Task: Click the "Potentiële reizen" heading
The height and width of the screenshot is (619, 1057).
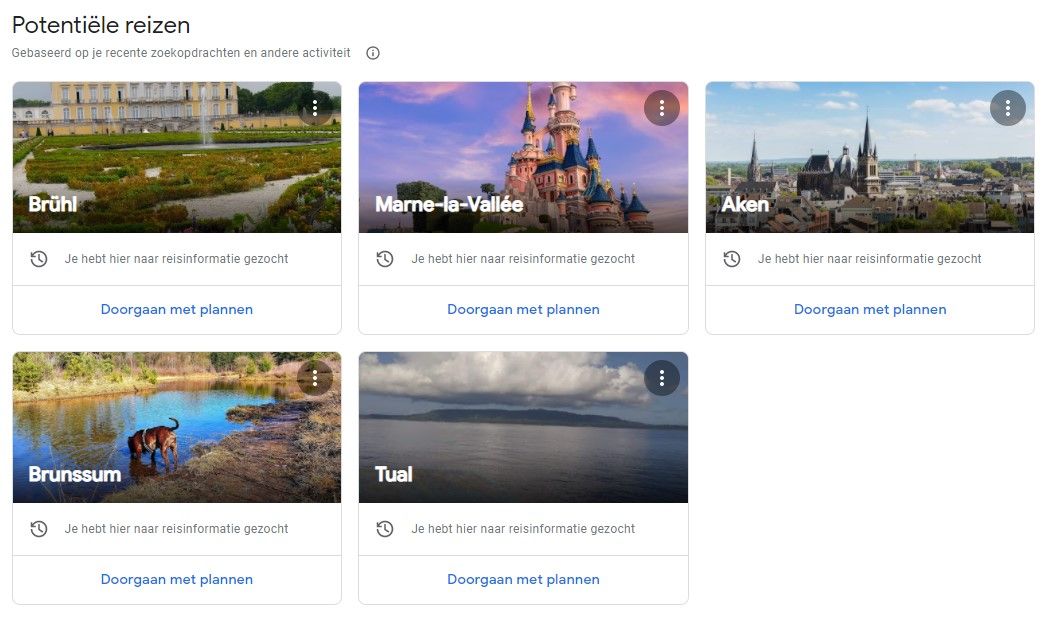Action: (x=101, y=25)
